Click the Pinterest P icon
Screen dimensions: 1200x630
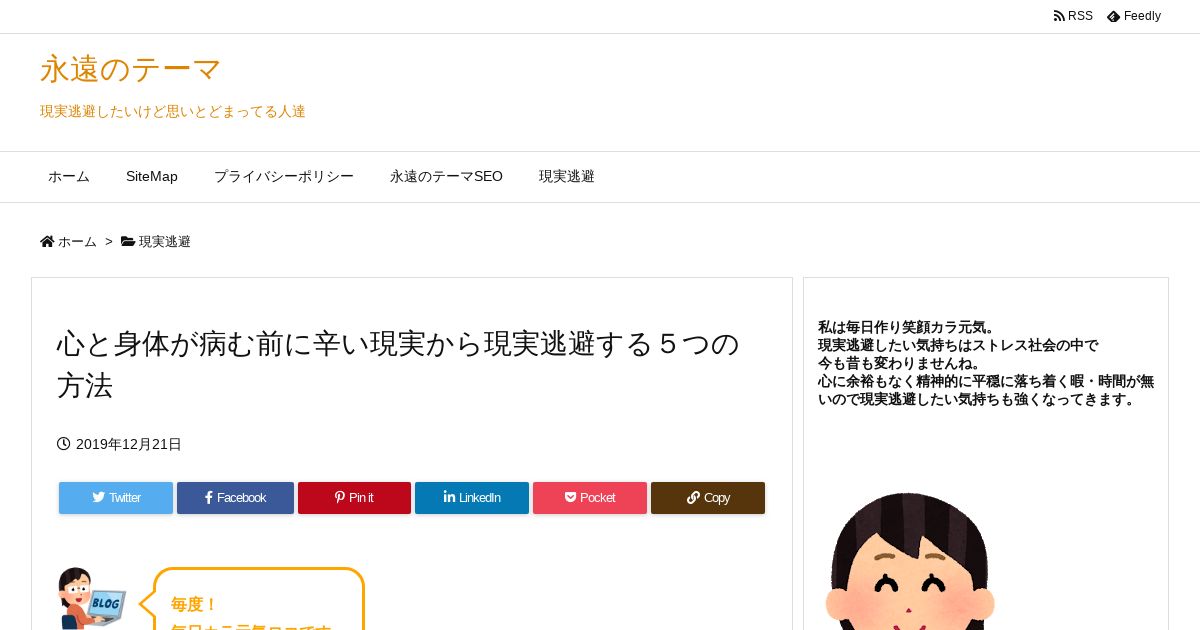[340, 497]
